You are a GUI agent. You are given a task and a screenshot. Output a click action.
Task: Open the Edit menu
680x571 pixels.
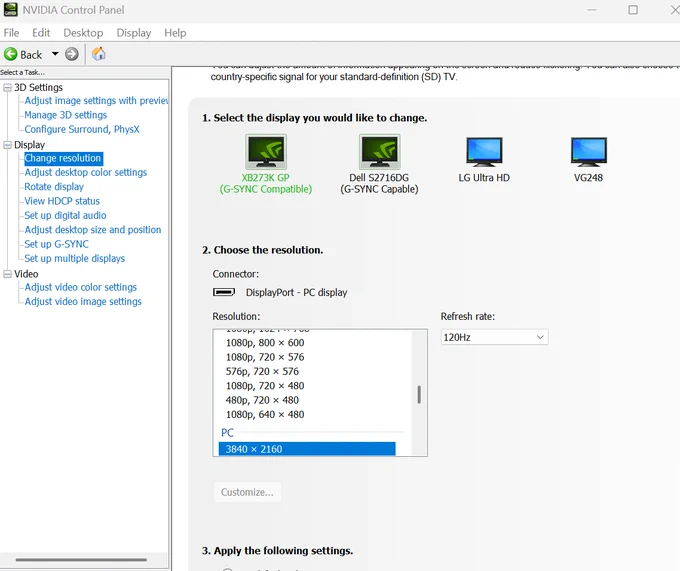tap(41, 33)
